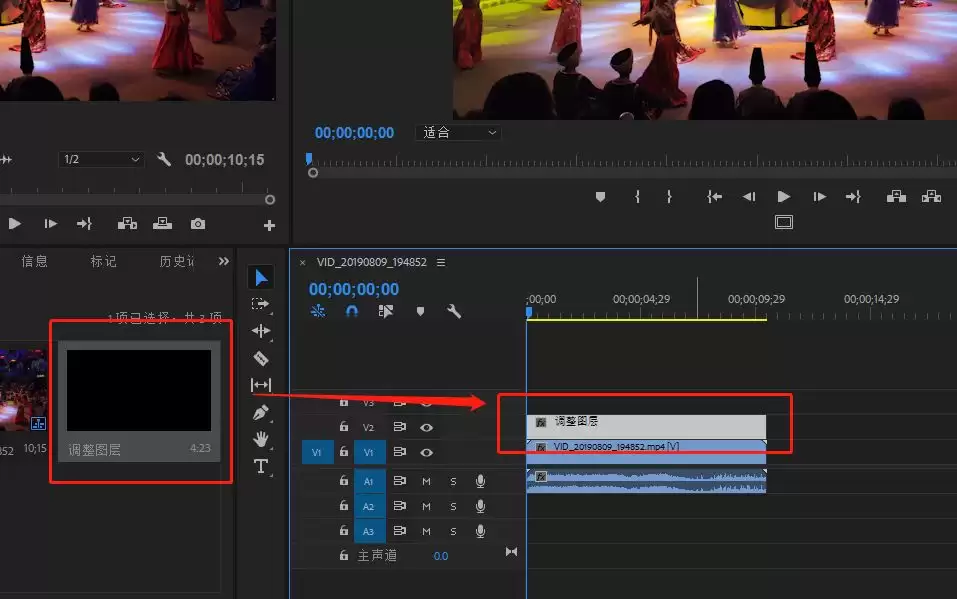Solo the A3 audio track

[453, 532]
